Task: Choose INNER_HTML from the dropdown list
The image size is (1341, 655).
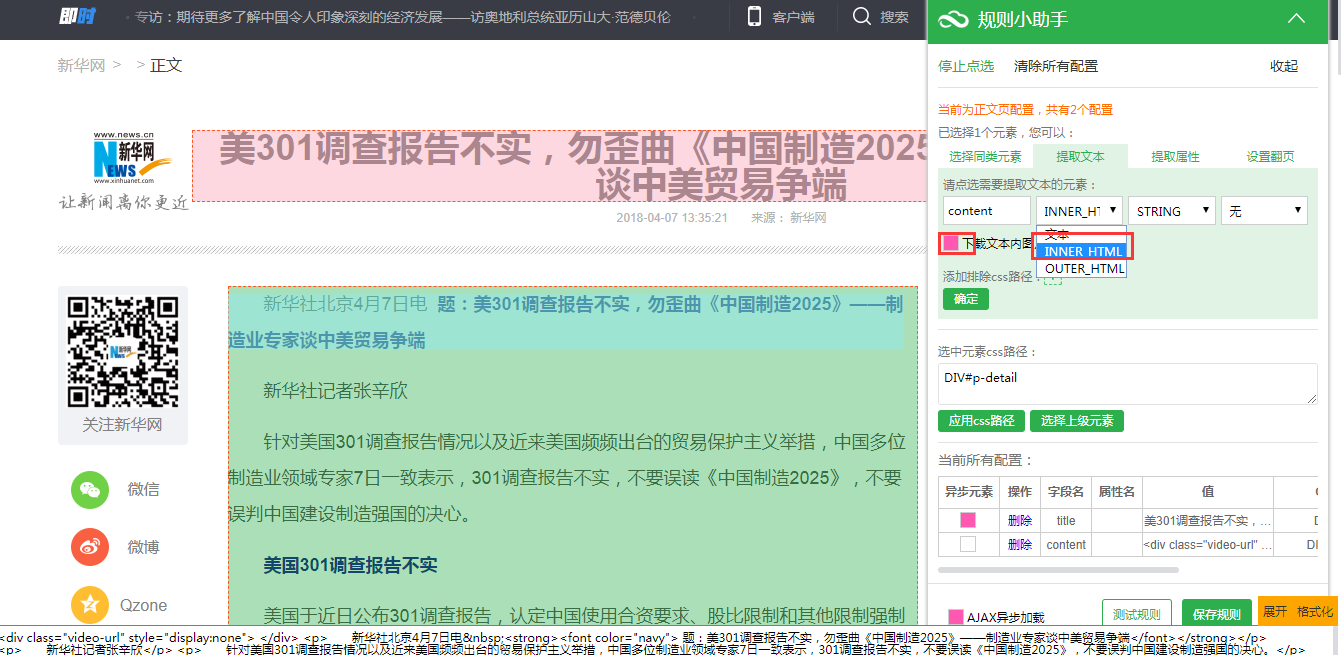Action: click(x=1081, y=251)
